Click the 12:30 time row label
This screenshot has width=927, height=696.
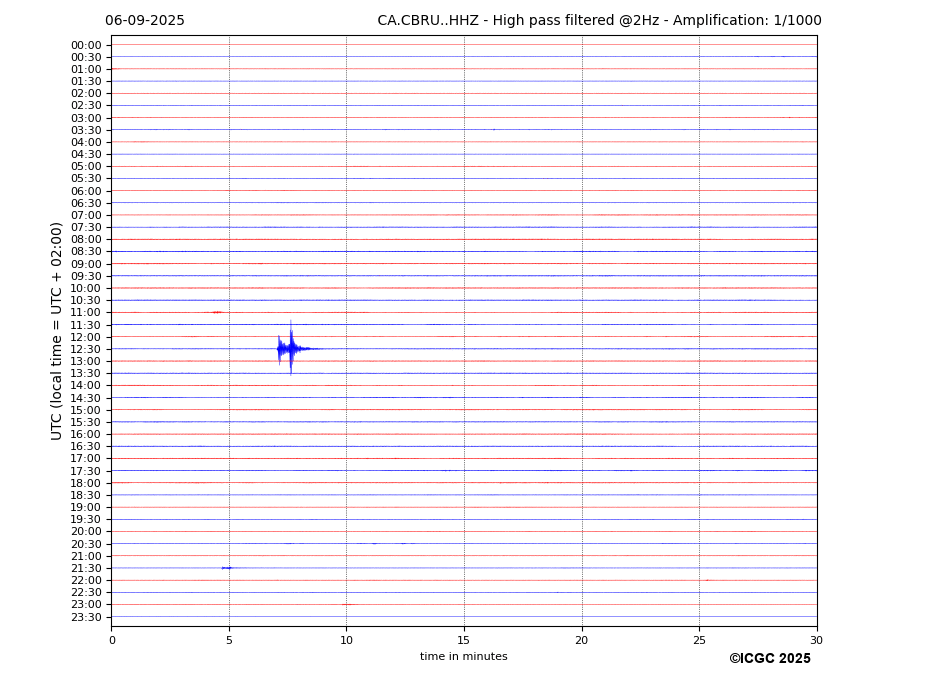coord(86,349)
